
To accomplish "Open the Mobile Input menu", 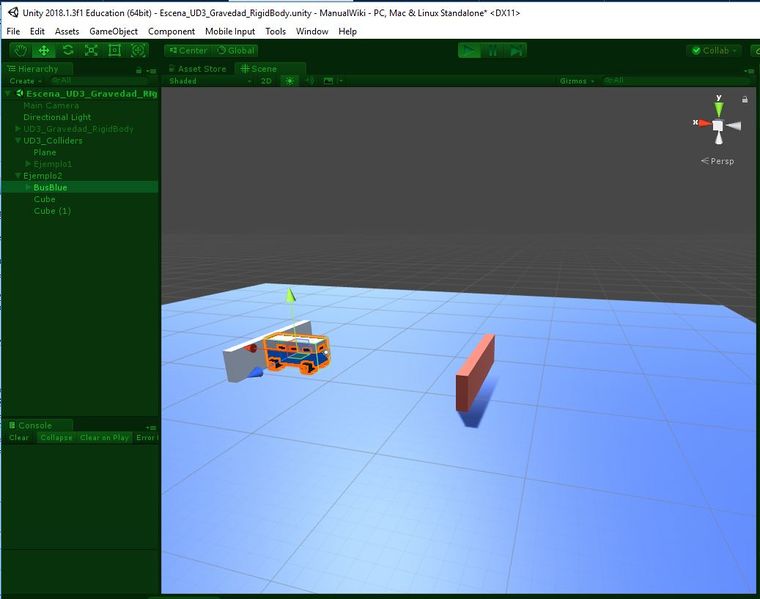I will click(x=230, y=32).
